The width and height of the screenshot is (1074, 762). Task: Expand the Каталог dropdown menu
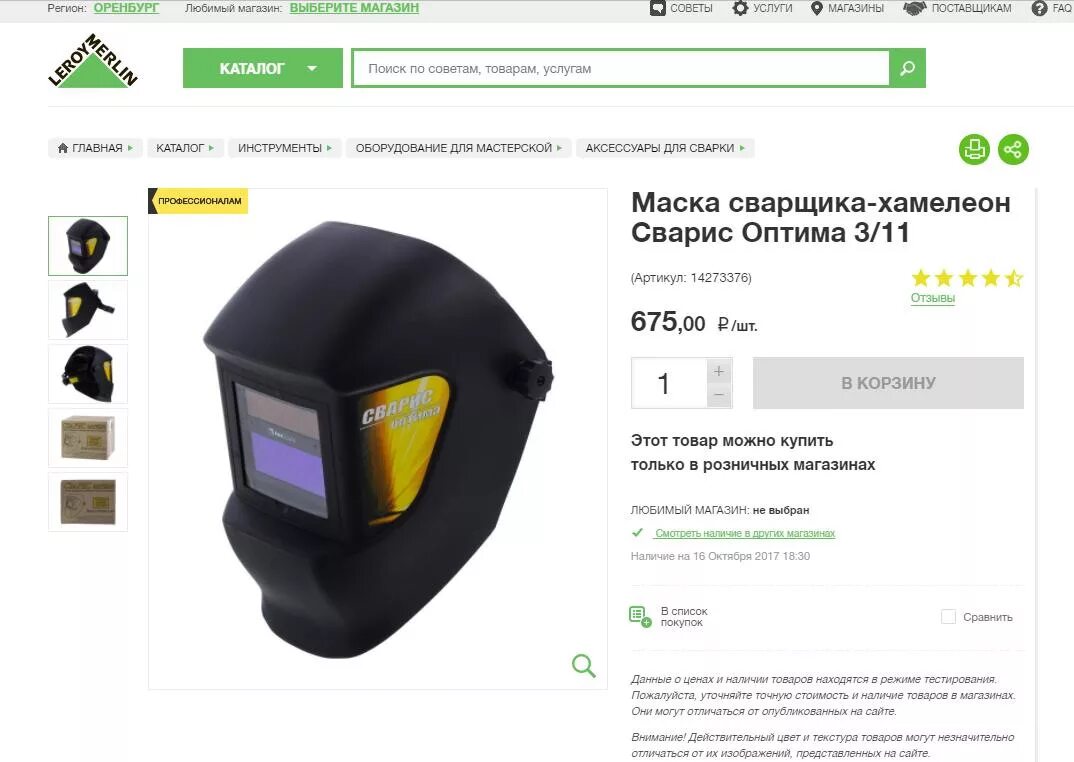tap(263, 68)
